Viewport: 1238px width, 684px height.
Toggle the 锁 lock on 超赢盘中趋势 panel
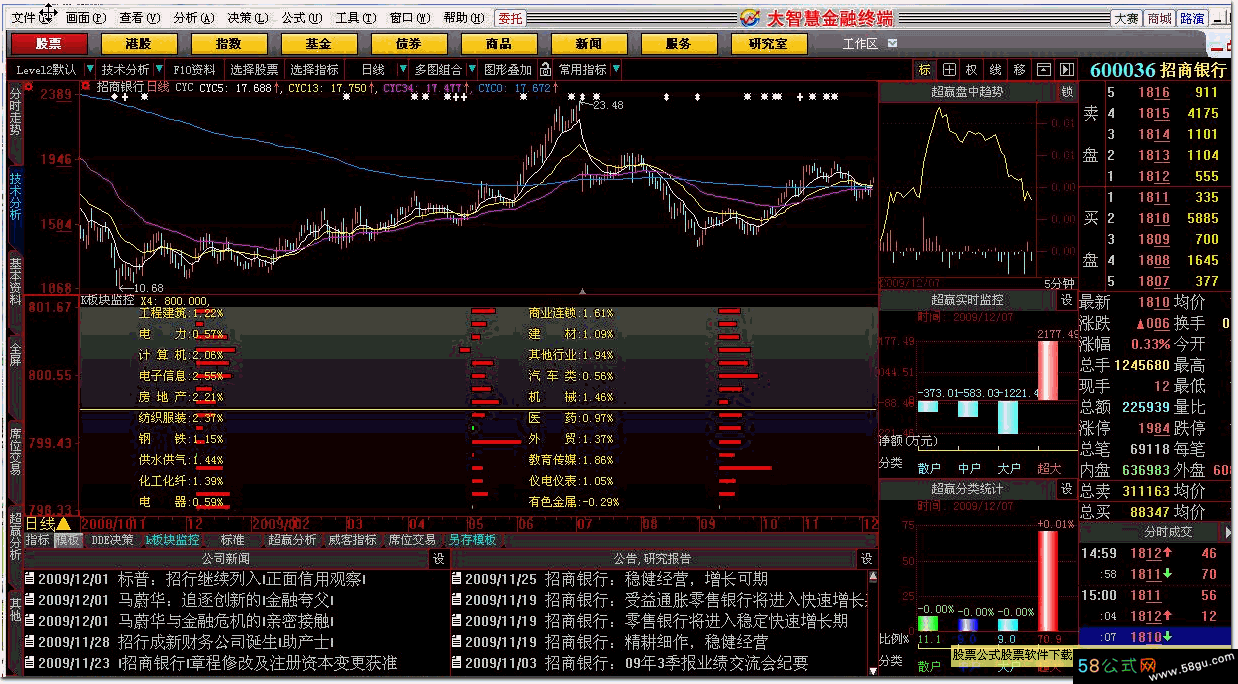[x=1067, y=92]
